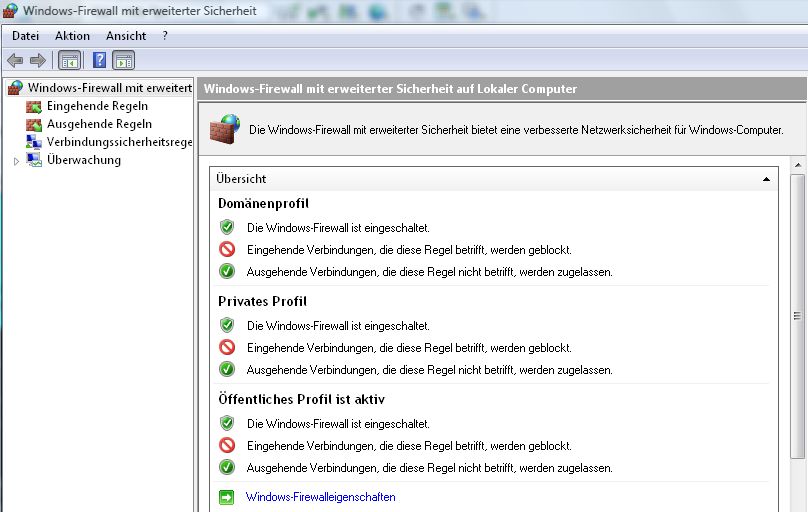The width and height of the screenshot is (808, 512).
Task: Click Domänenprofil green allowed check icon
Action: [x=227, y=271]
